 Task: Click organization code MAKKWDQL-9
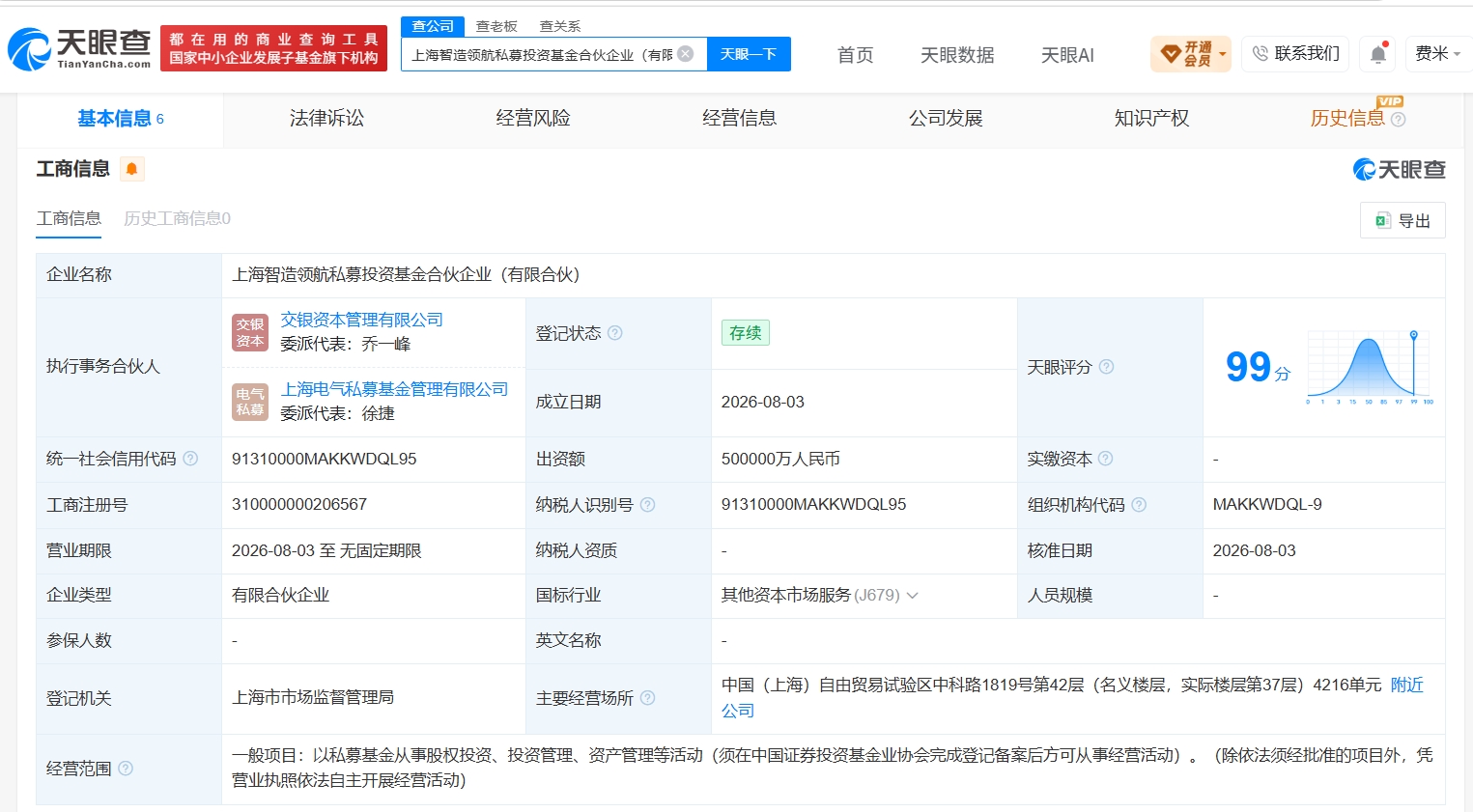click(x=1267, y=504)
